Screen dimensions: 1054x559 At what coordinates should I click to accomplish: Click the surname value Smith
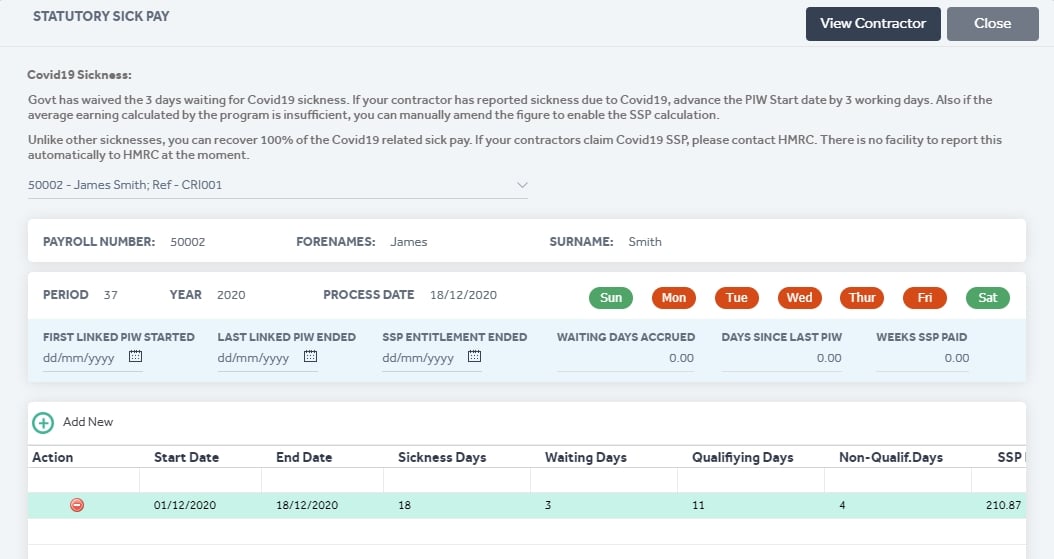645,242
